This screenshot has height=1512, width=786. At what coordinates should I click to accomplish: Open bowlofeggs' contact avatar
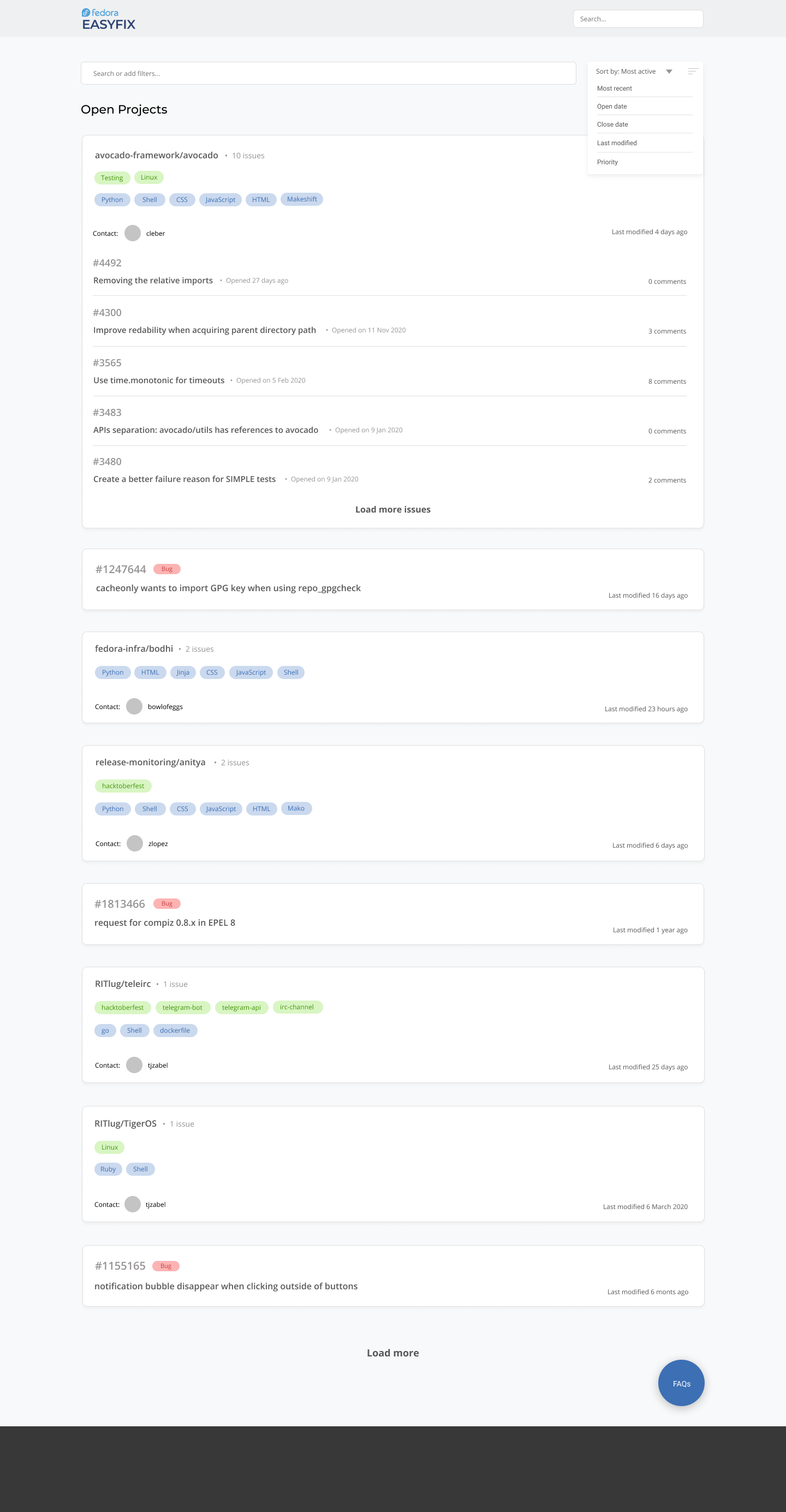point(134,706)
